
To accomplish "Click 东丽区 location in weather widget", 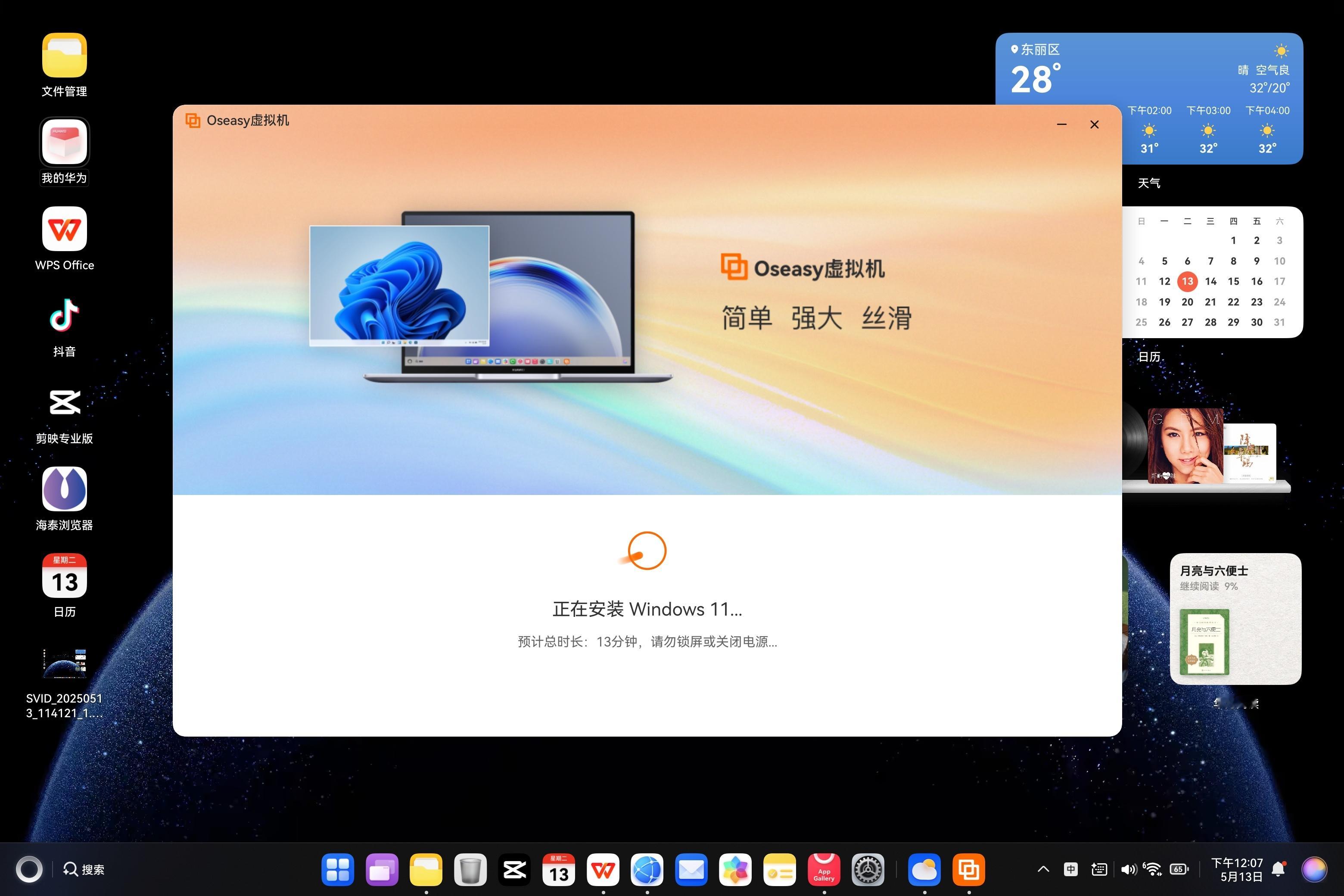I will tap(1035, 50).
